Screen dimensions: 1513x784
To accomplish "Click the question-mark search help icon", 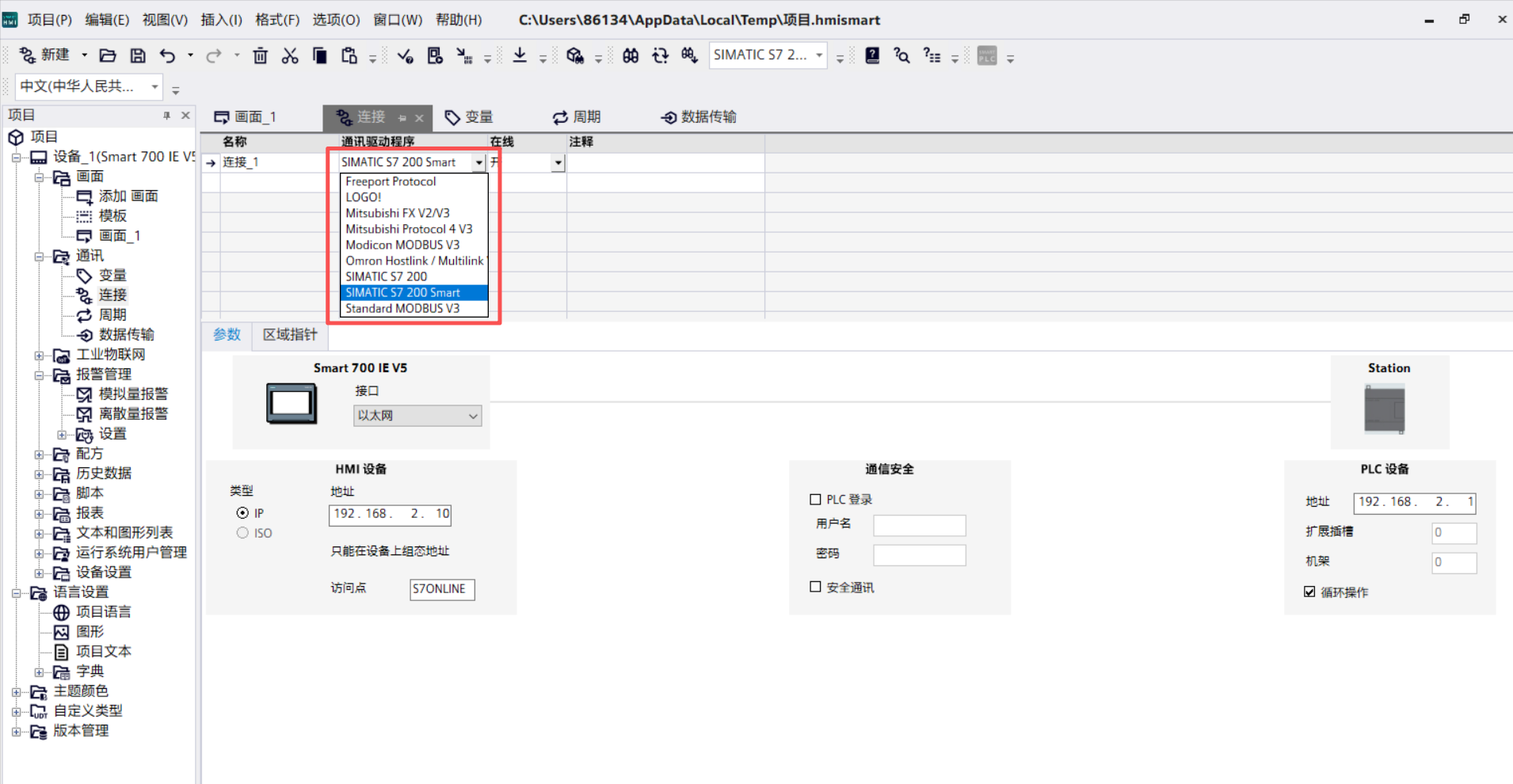I will (901, 55).
